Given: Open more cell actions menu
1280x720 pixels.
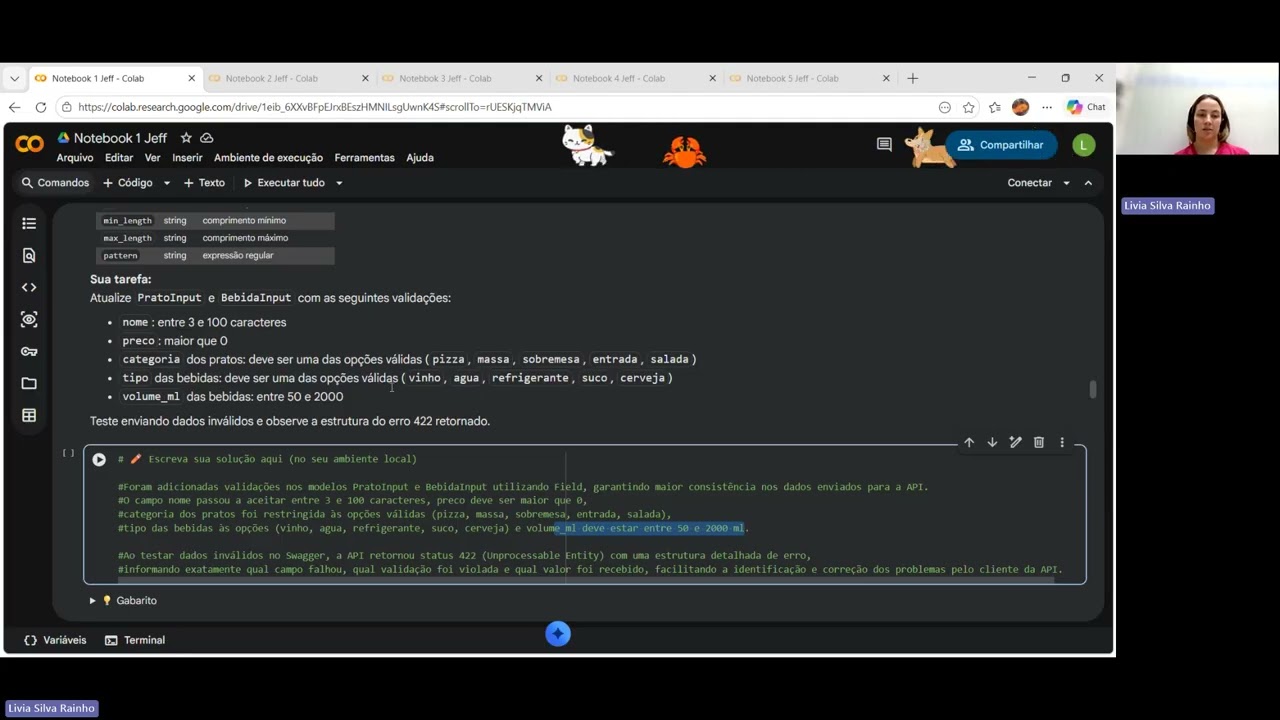Looking at the screenshot, I should pos(1062,442).
